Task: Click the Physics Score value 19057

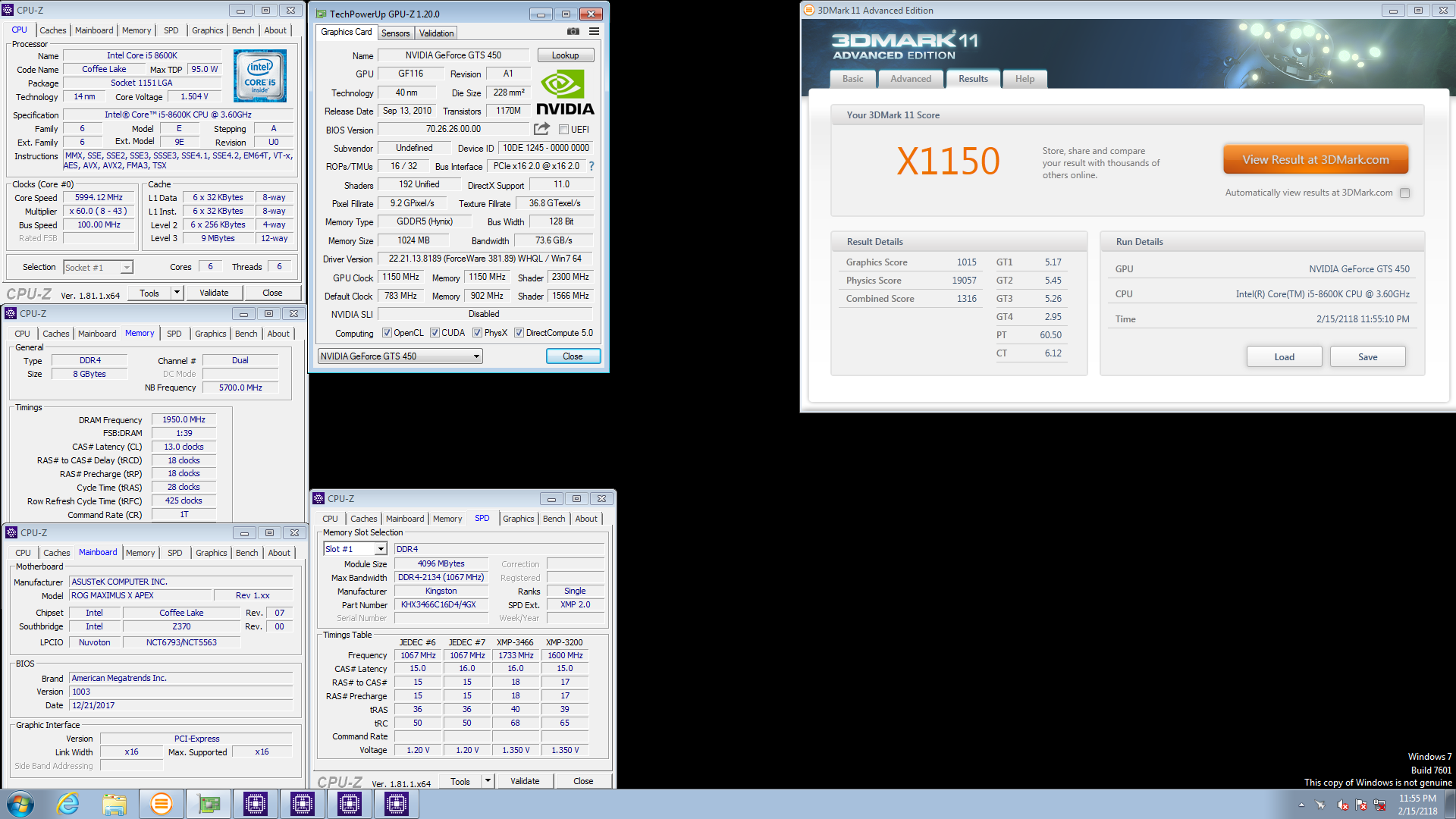Action: click(964, 281)
